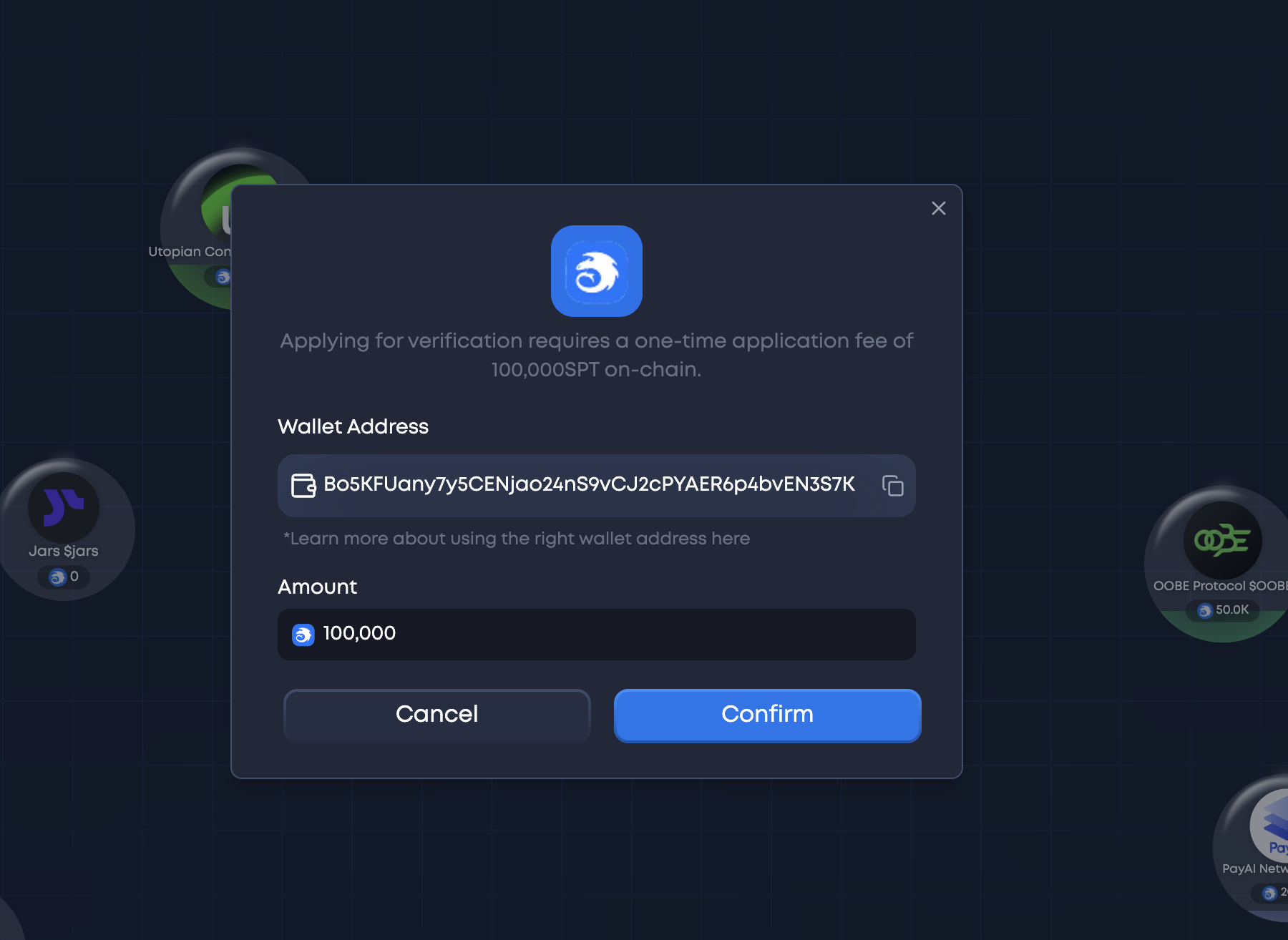1288x940 pixels.
Task: Click the large blue dragon logo
Action: click(597, 271)
